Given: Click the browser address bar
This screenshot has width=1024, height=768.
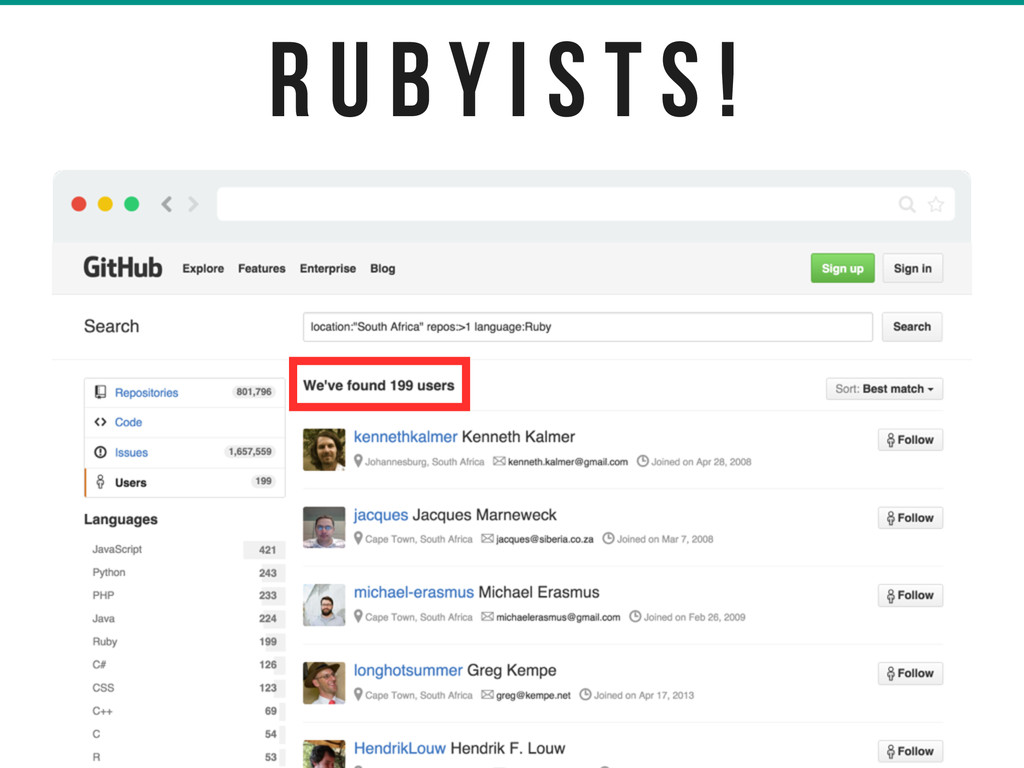Looking at the screenshot, I should pos(586,204).
